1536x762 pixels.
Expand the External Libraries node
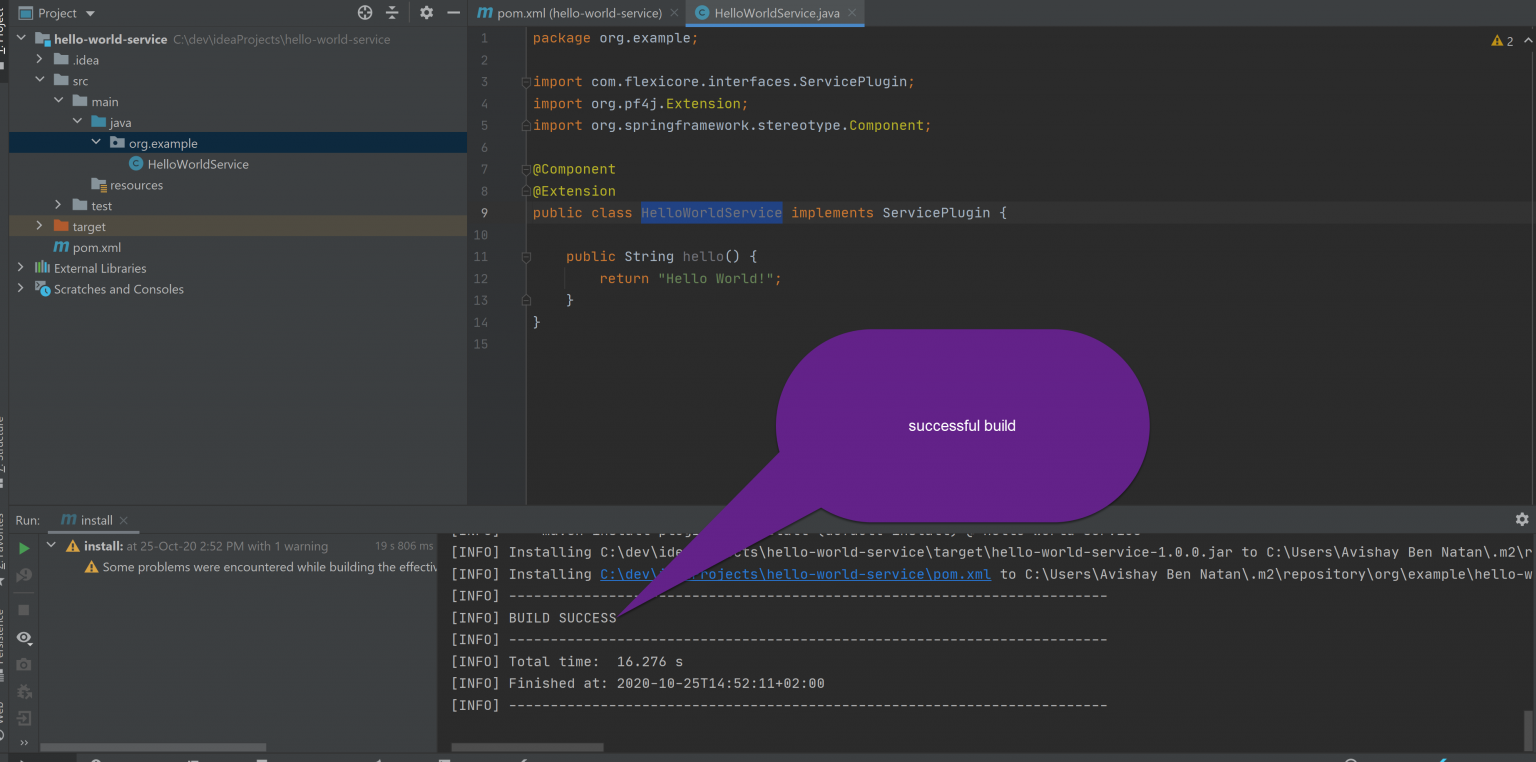[21, 268]
